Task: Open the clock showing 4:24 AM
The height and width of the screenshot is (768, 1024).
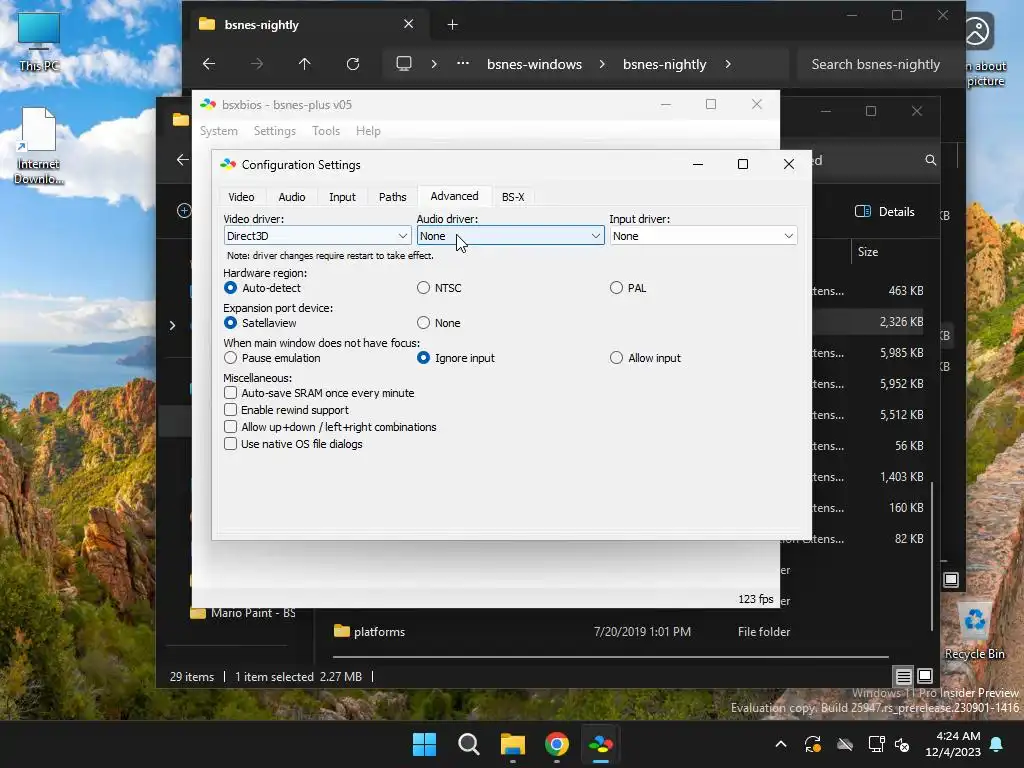Action: click(953, 744)
